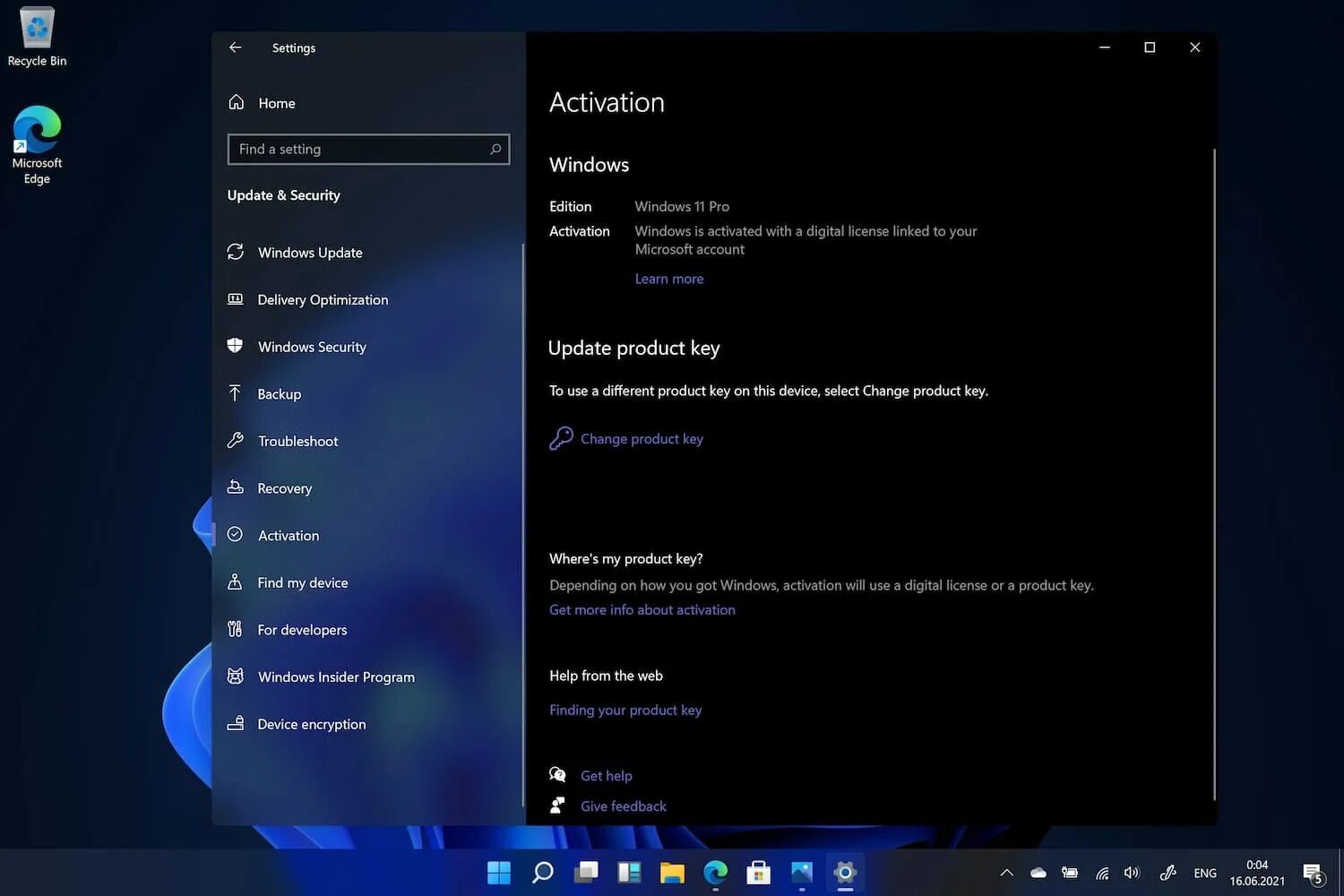Image resolution: width=1344 pixels, height=896 pixels.
Task: Go back with the Settings arrow
Action: pyautogui.click(x=235, y=47)
